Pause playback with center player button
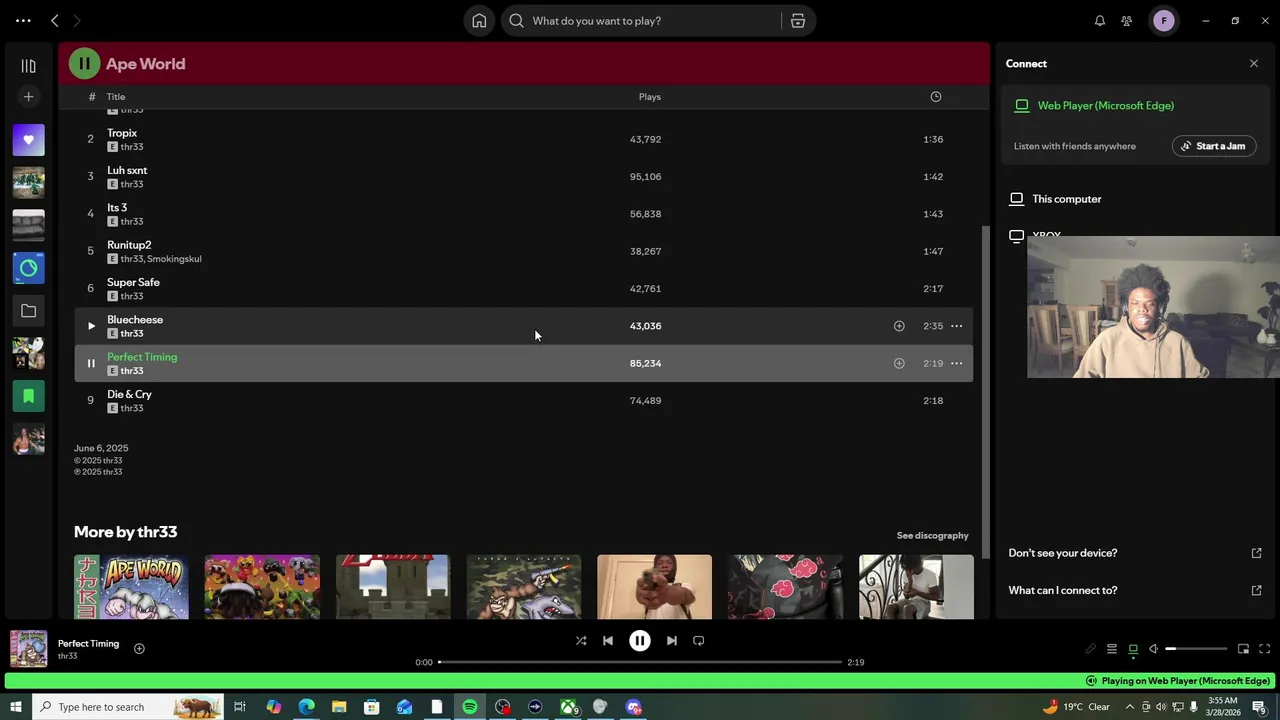Screen dimensions: 1280x720 point(640,641)
